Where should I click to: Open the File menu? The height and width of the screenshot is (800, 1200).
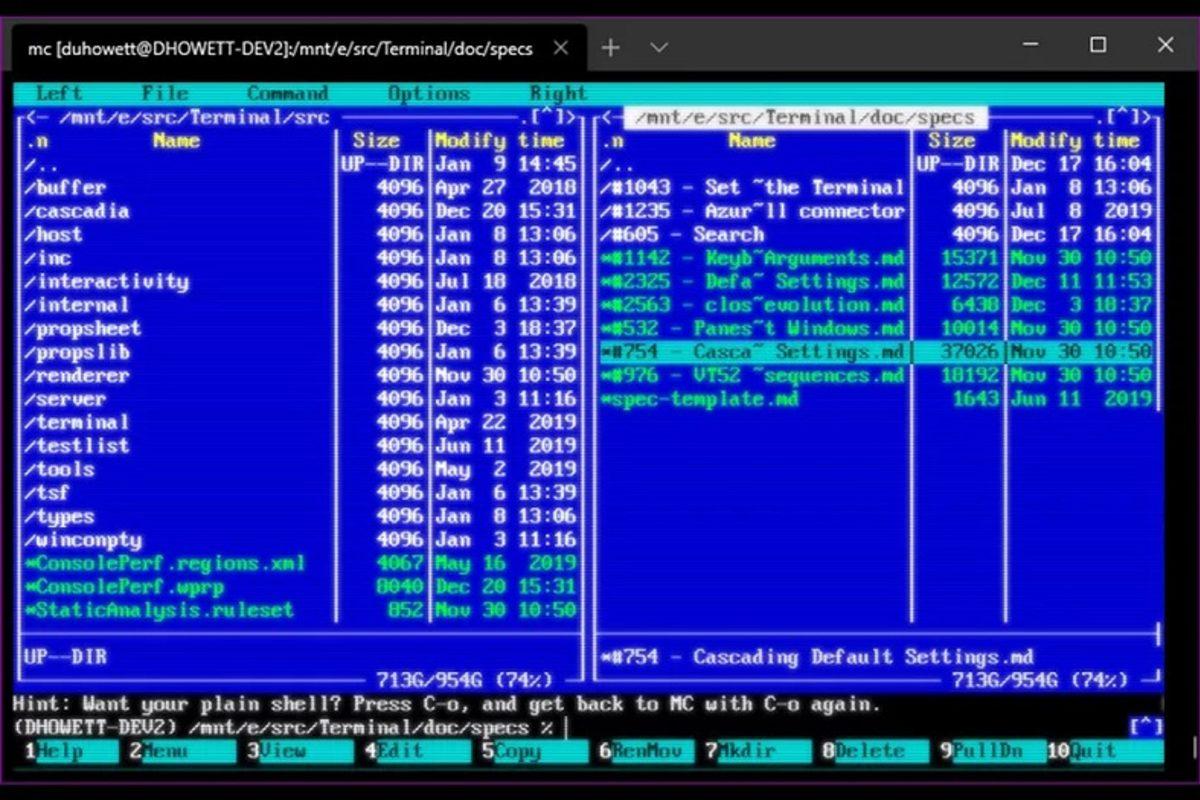(x=164, y=93)
